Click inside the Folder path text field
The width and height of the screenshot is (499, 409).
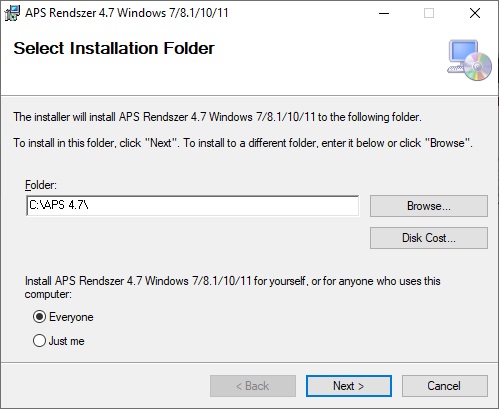(x=193, y=206)
